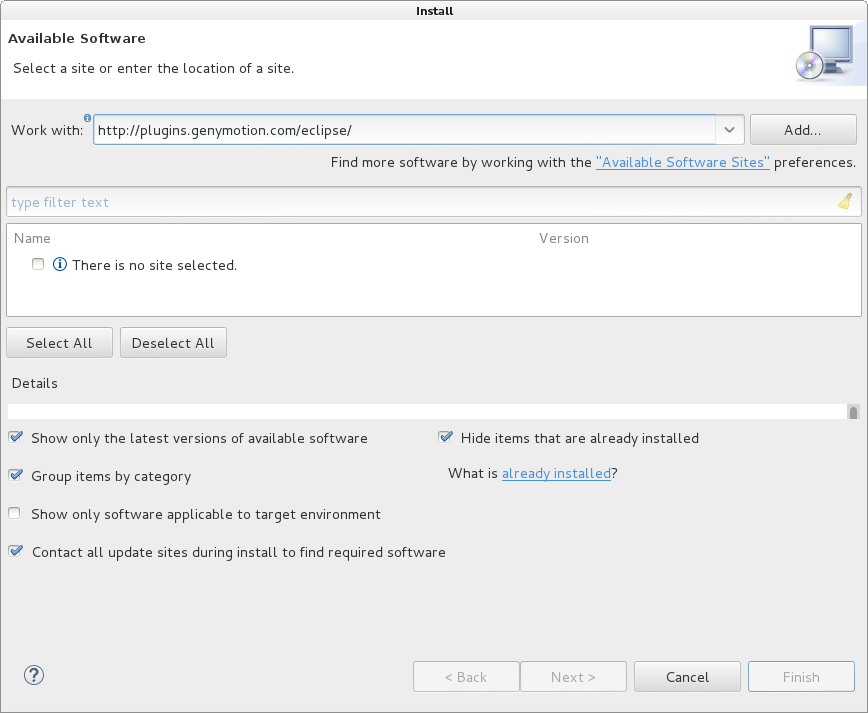Viewport: 868px width, 713px height.
Task: Cancel the Install dialog
Action: 687,676
